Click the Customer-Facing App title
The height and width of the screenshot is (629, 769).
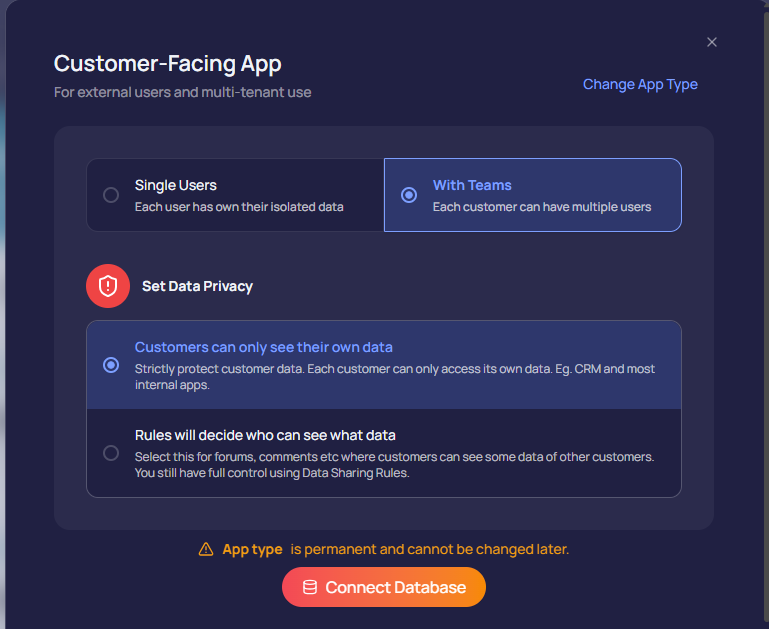[x=167, y=64]
